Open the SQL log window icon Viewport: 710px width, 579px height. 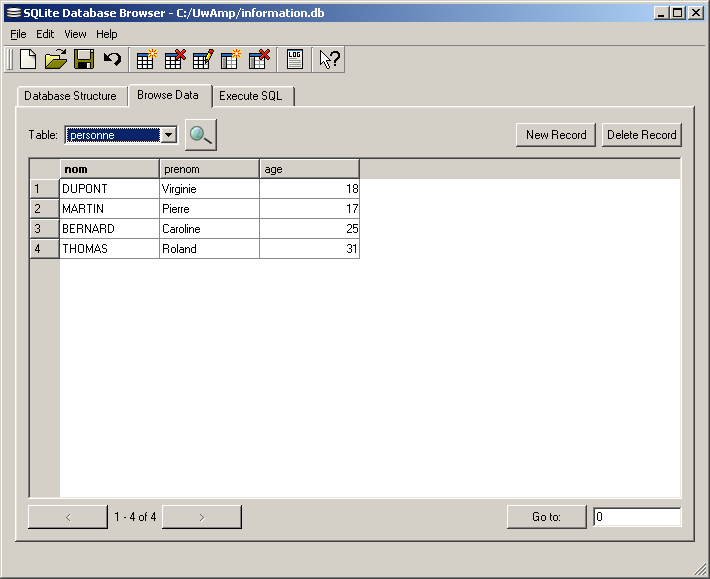(294, 59)
